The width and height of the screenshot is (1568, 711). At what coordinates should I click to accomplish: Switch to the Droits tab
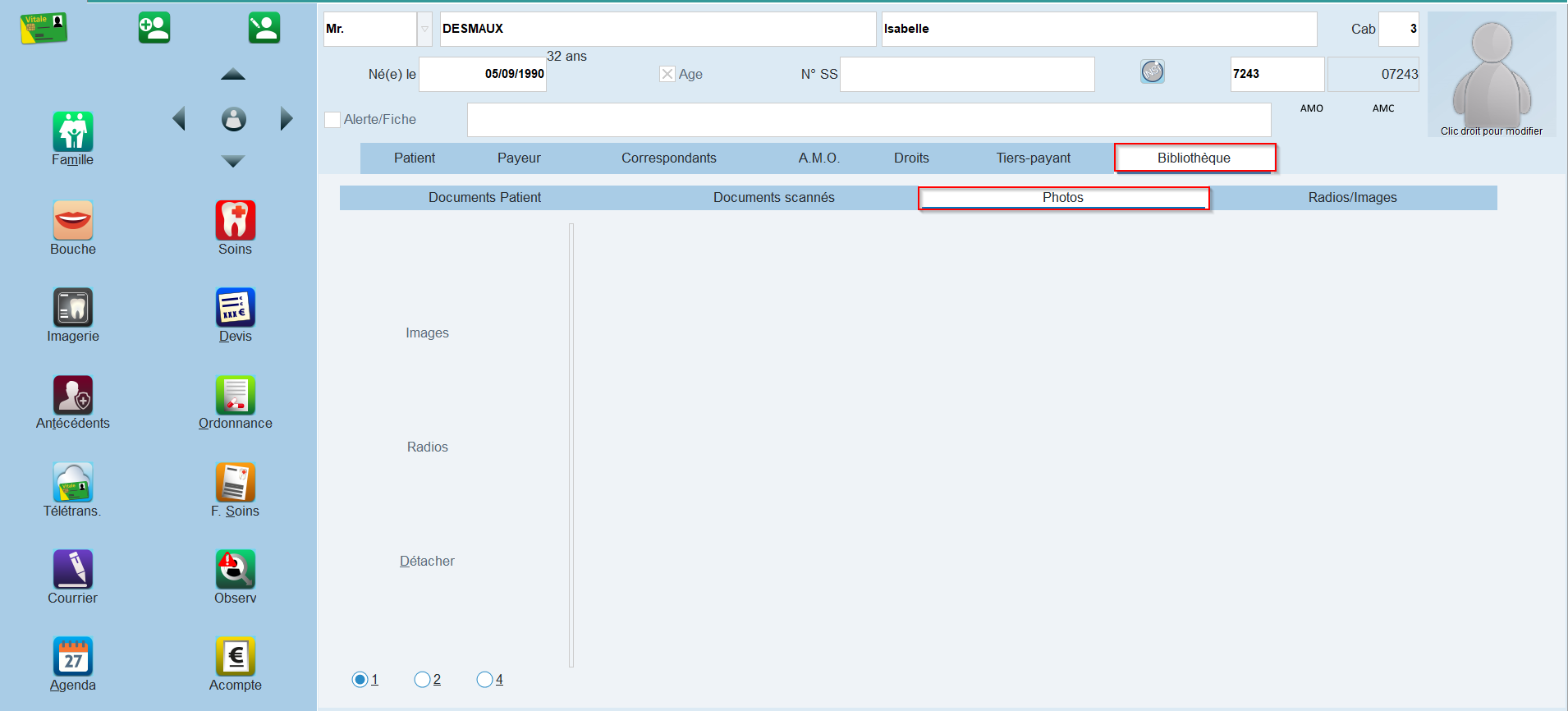pos(911,158)
